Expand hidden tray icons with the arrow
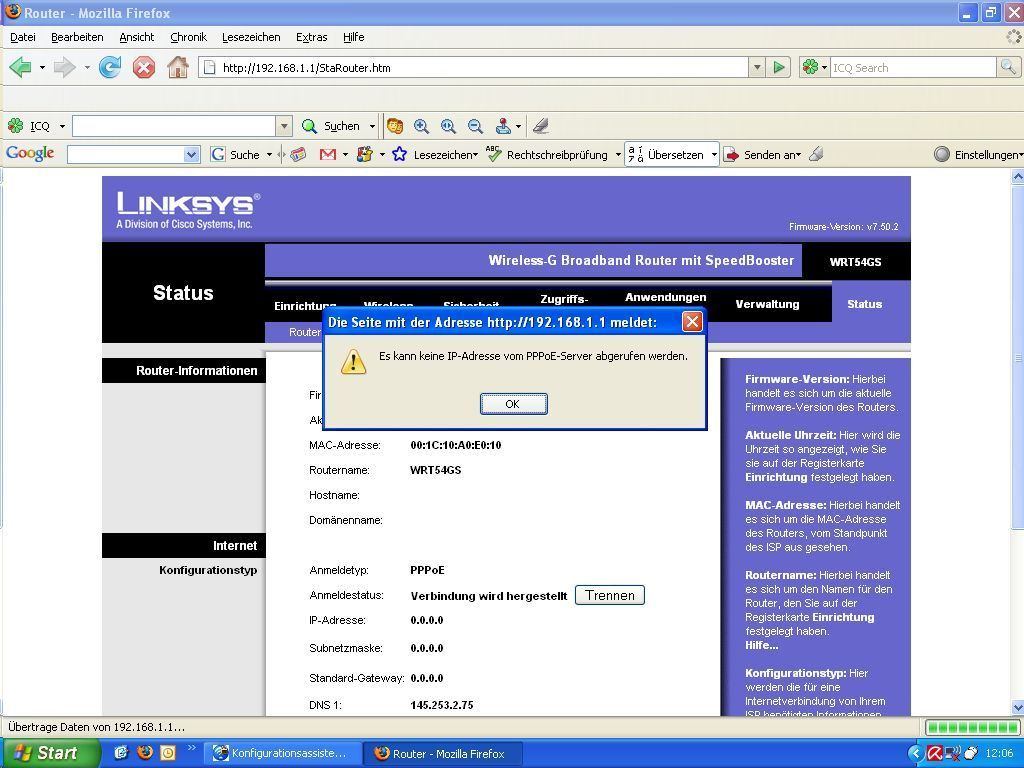Viewport: 1024px width, 768px height. click(x=916, y=754)
